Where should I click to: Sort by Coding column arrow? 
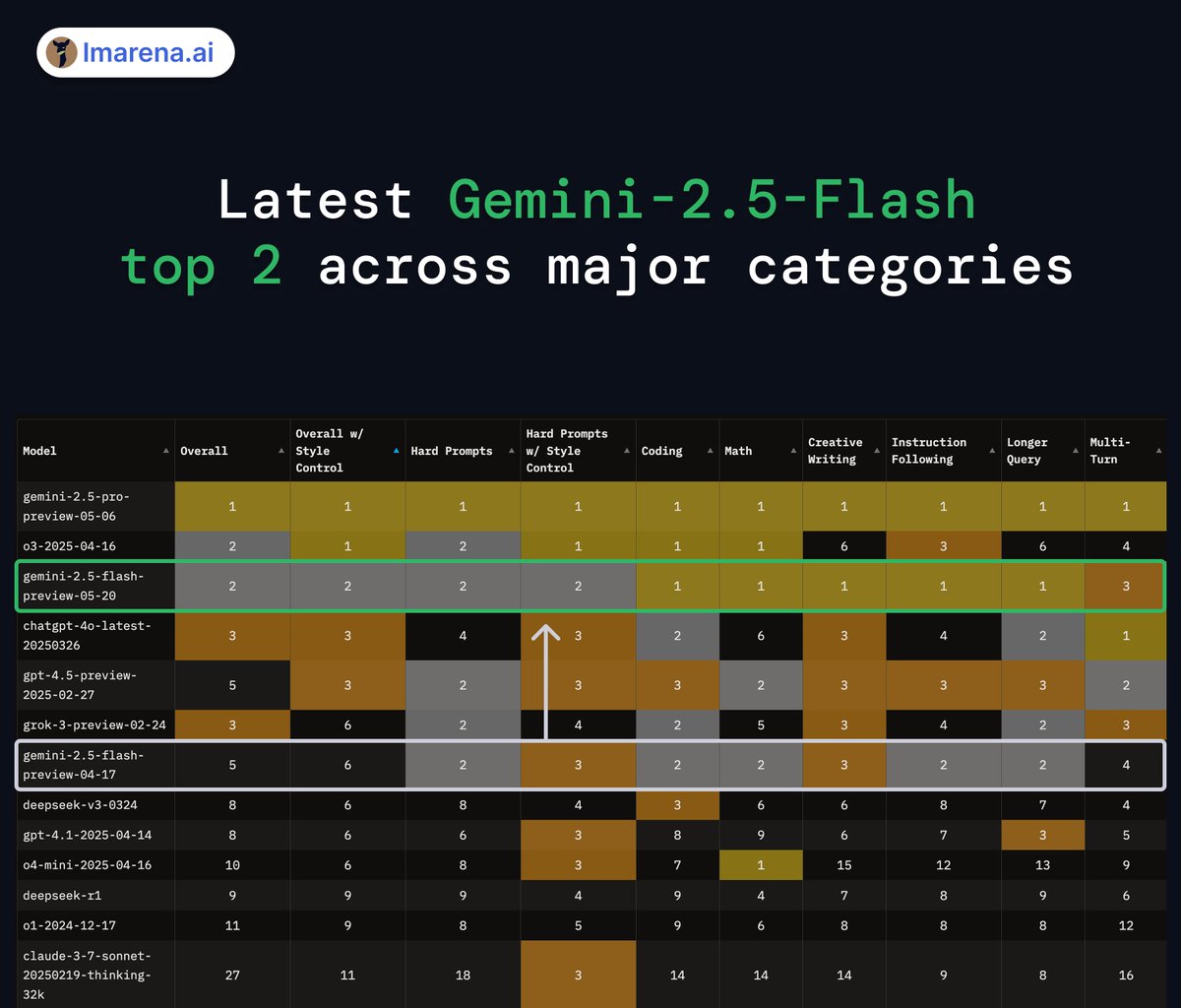coord(710,451)
